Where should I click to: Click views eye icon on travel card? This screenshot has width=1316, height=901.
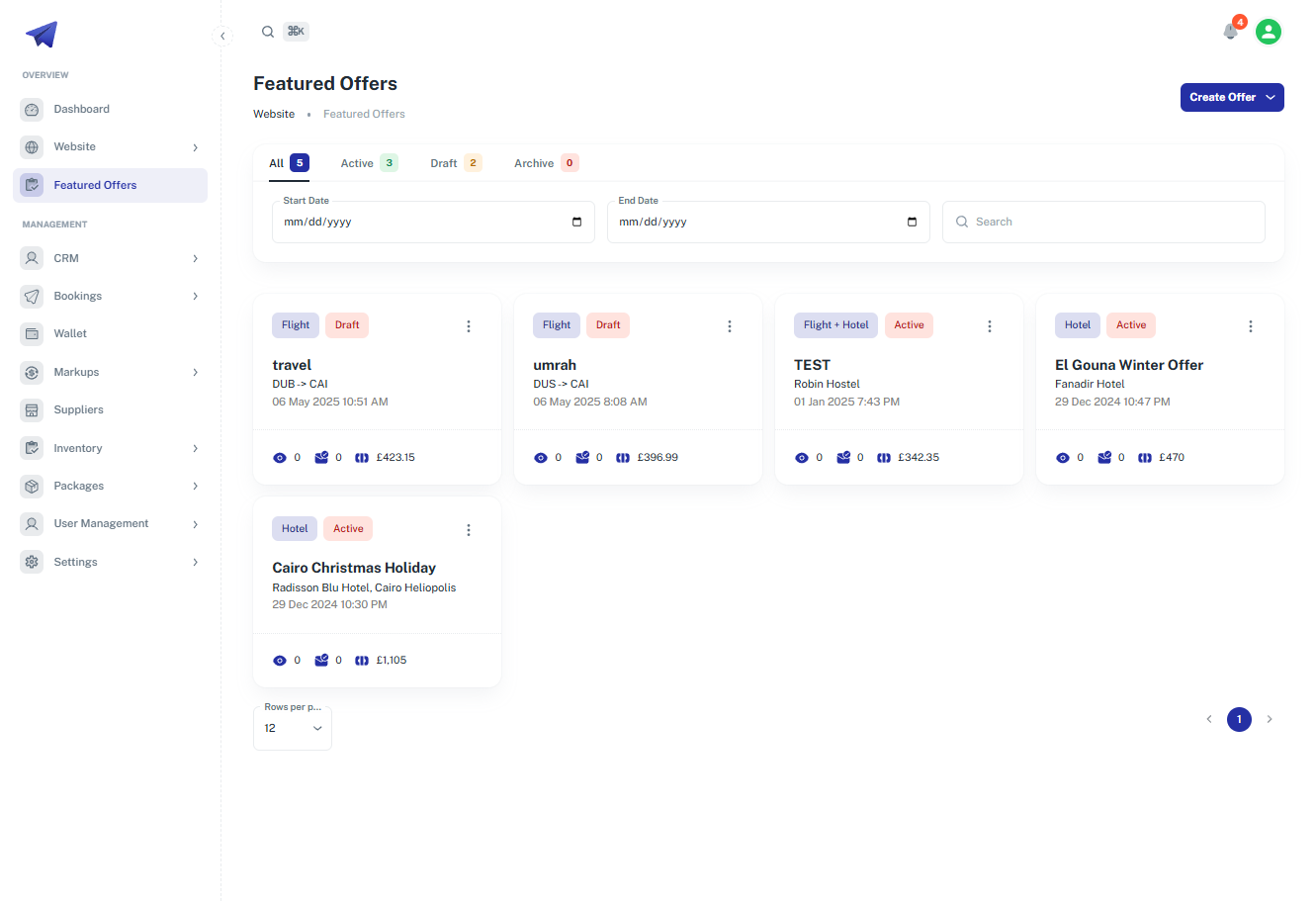coord(280,458)
